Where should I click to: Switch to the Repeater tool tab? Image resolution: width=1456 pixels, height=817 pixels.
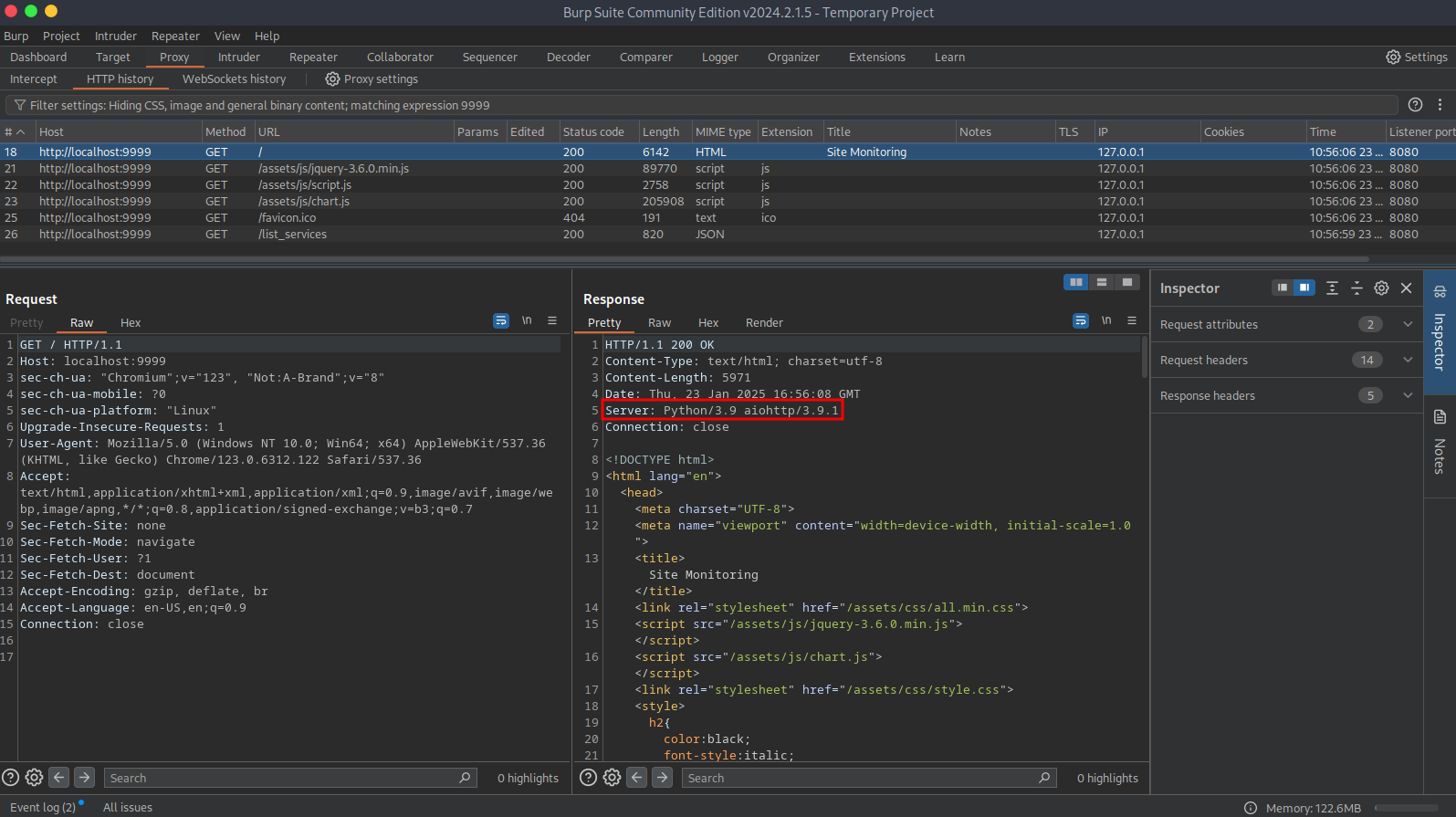(313, 58)
